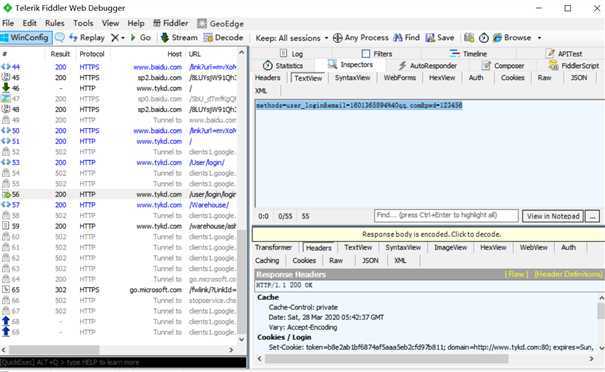Open the File menu
Image resolution: width=605 pixels, height=372 pixels.
point(8,23)
